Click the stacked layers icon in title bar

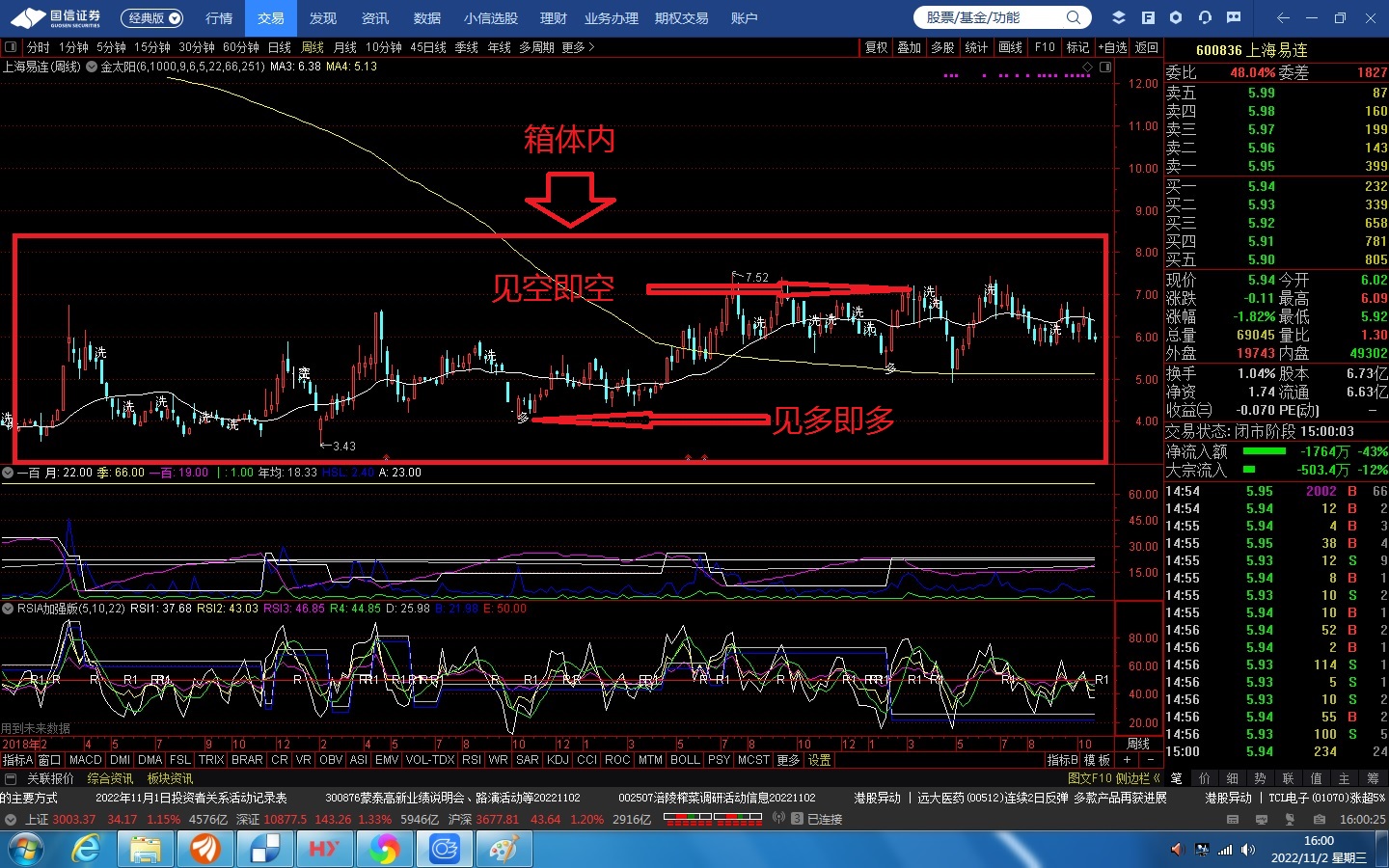(x=1119, y=17)
